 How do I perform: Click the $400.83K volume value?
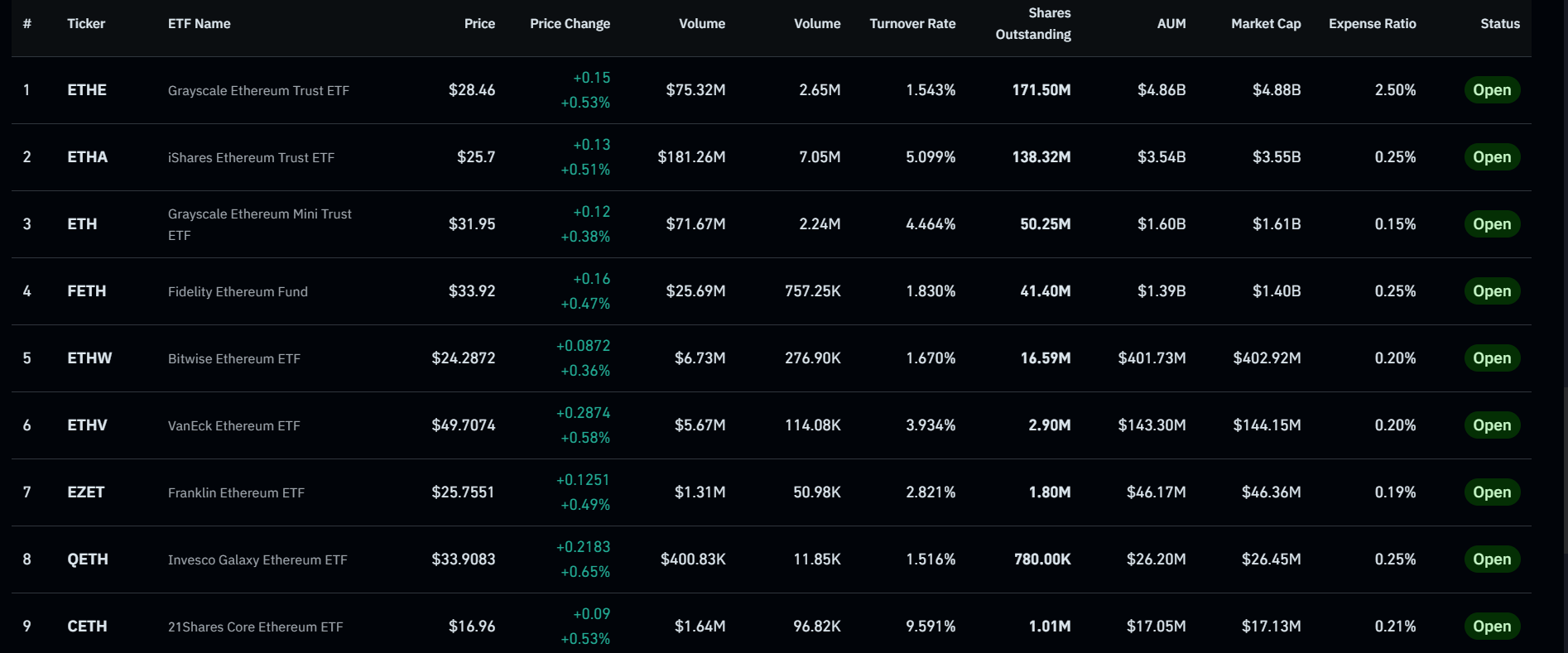point(693,559)
